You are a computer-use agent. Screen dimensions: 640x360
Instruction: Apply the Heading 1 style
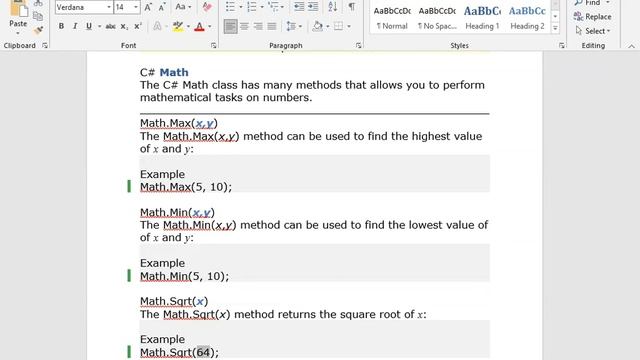click(482, 18)
